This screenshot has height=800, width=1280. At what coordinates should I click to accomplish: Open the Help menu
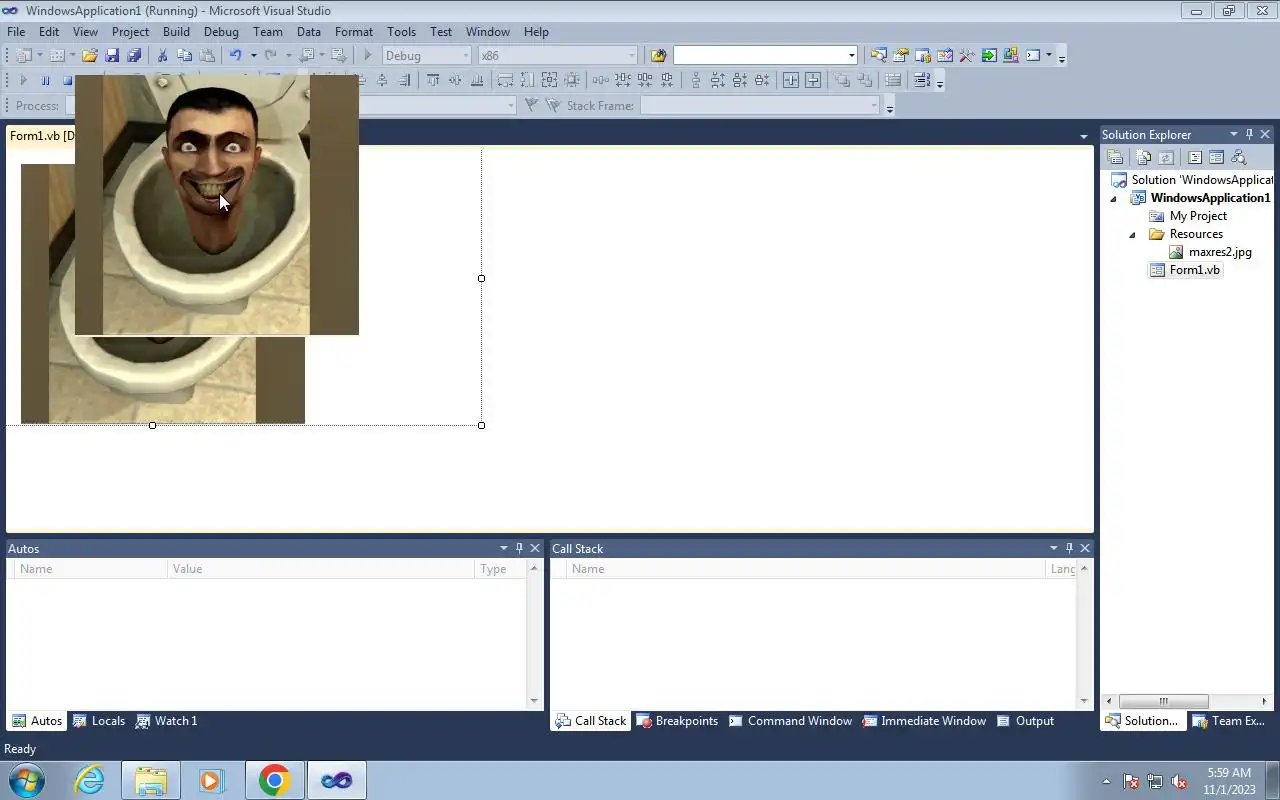pyautogui.click(x=536, y=32)
